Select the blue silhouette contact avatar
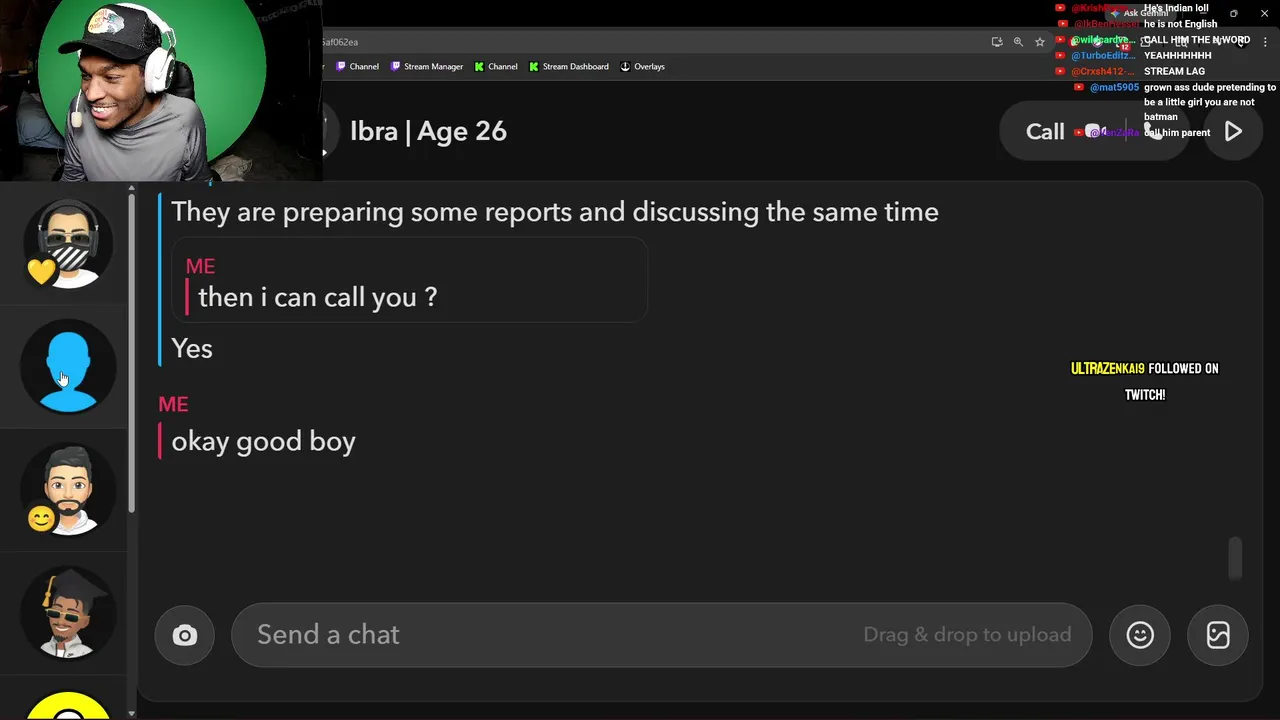This screenshot has width=1280, height=720. [68, 367]
